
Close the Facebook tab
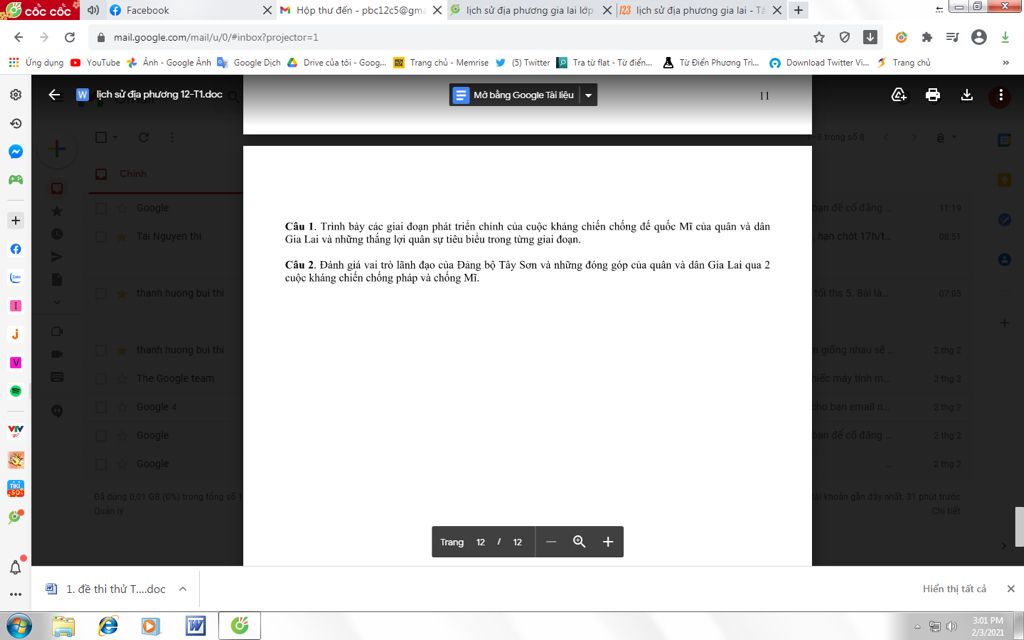[267, 10]
